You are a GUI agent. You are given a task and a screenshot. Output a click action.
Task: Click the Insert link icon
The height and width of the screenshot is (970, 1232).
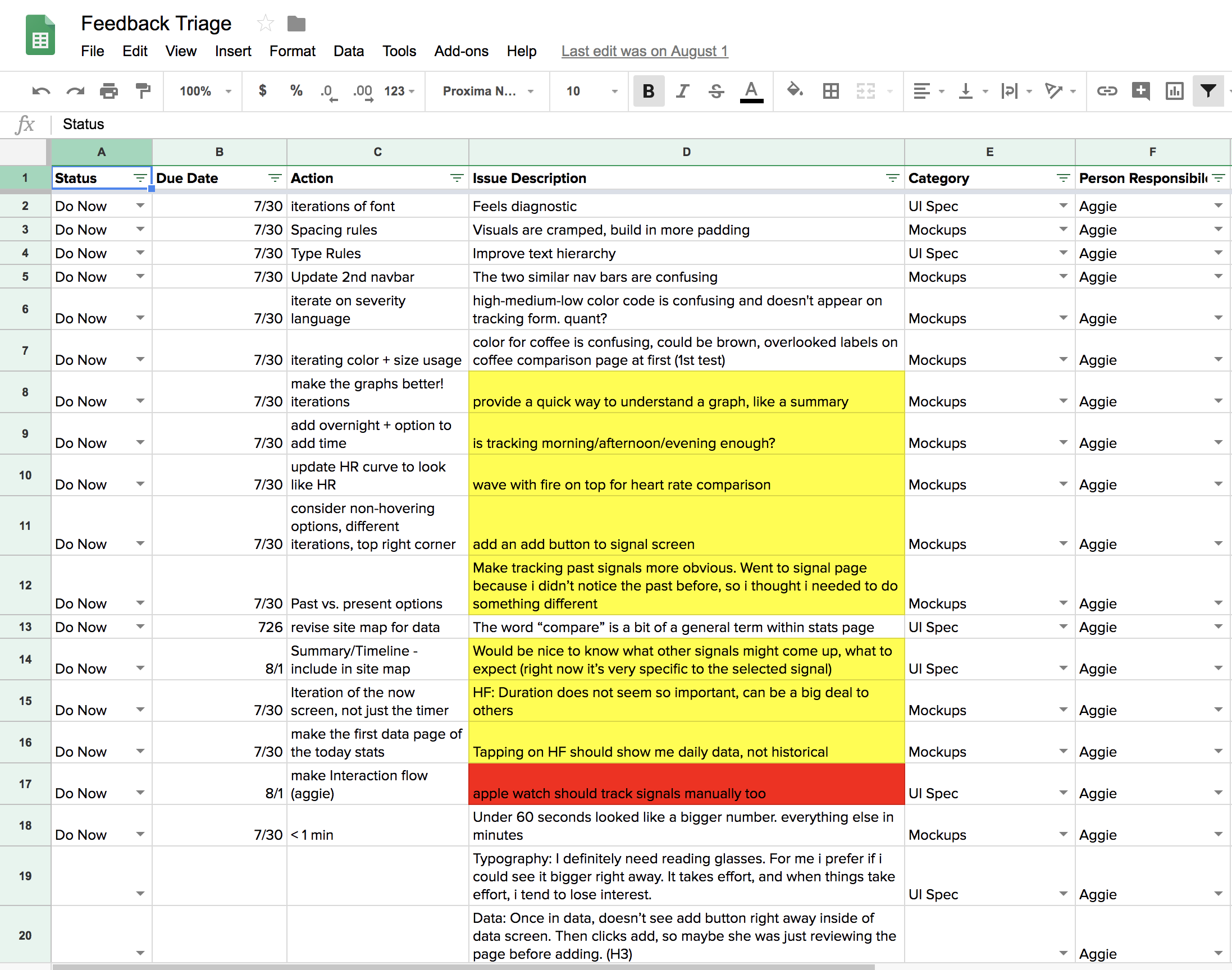[x=1106, y=91]
